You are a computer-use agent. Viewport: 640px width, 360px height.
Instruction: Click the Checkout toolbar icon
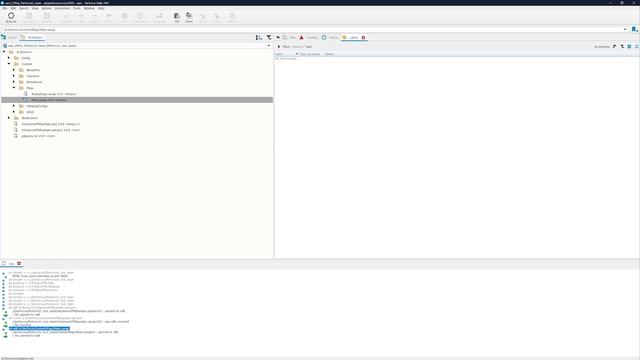(x=66, y=17)
